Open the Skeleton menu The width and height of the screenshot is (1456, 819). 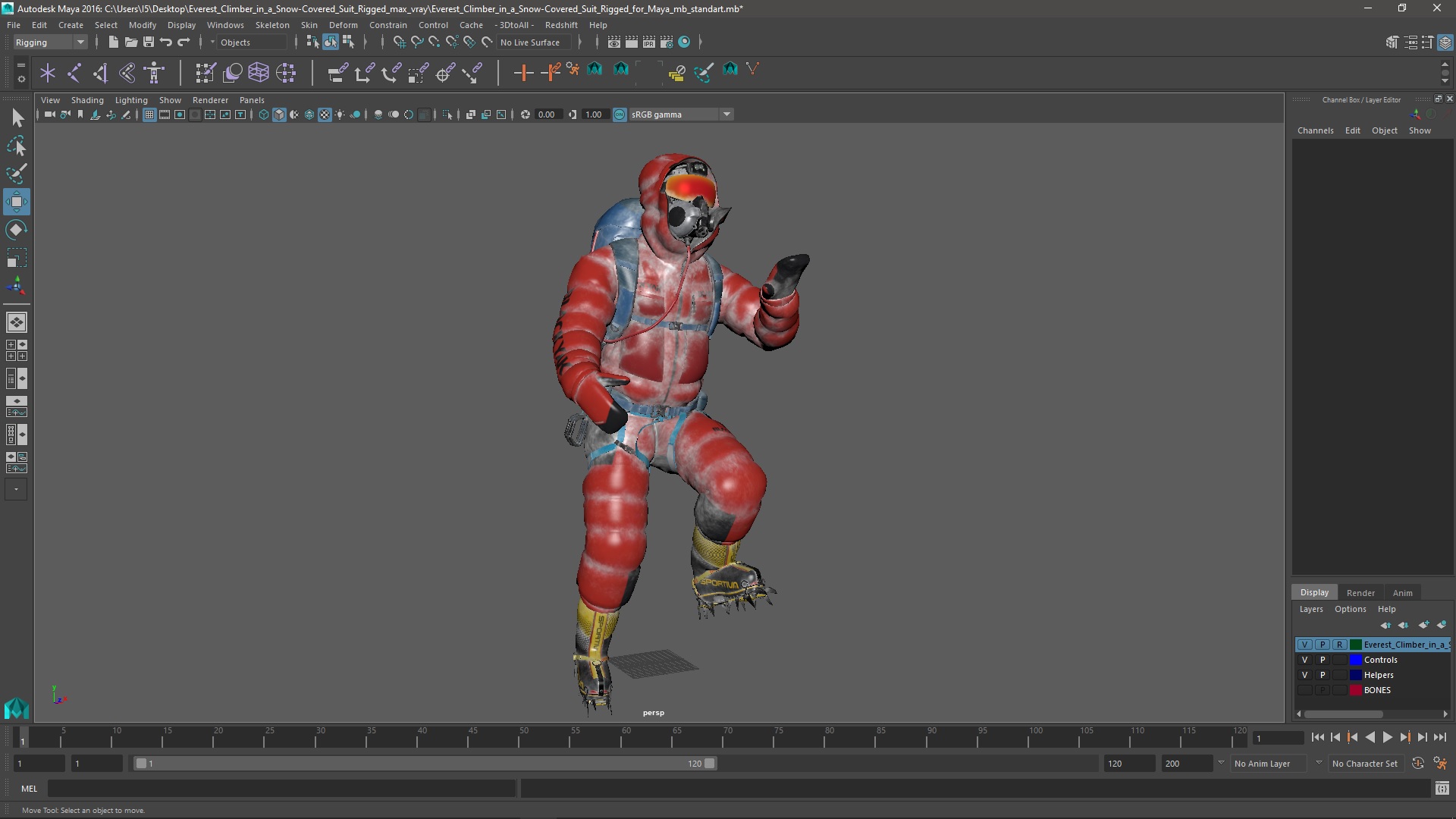click(x=272, y=25)
